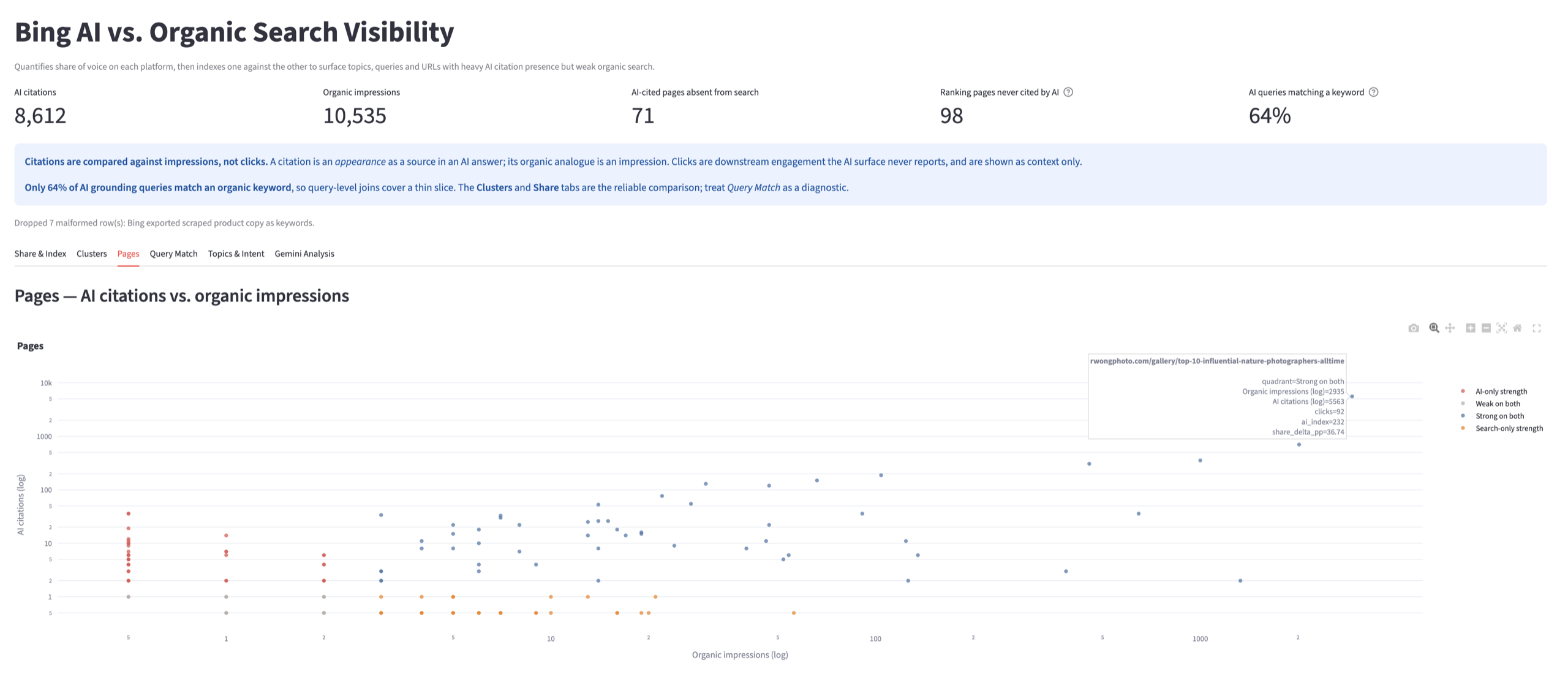
Task: Show help for AI queries matching keyword
Action: click(1374, 93)
